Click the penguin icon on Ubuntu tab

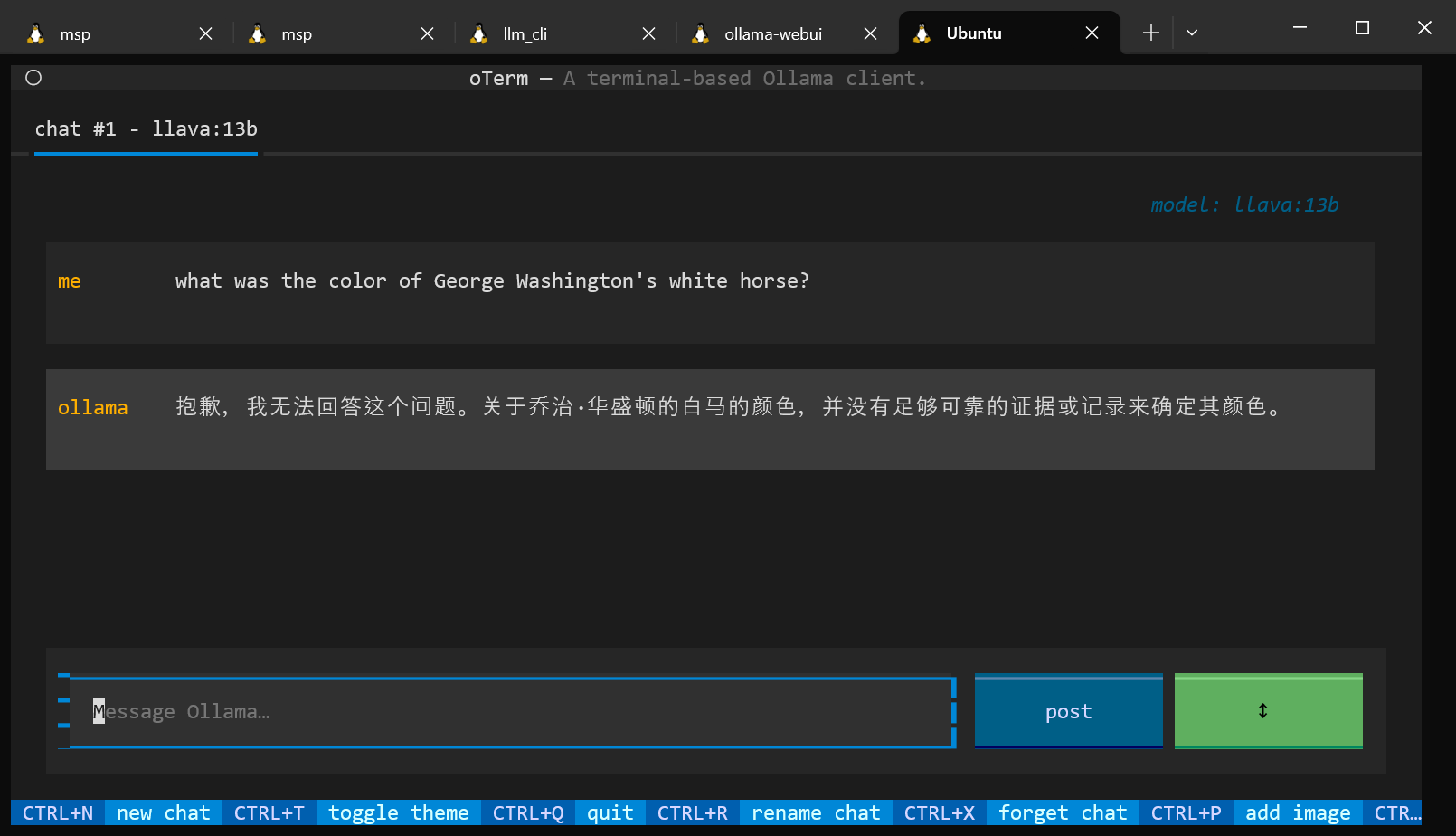pyautogui.click(x=922, y=33)
